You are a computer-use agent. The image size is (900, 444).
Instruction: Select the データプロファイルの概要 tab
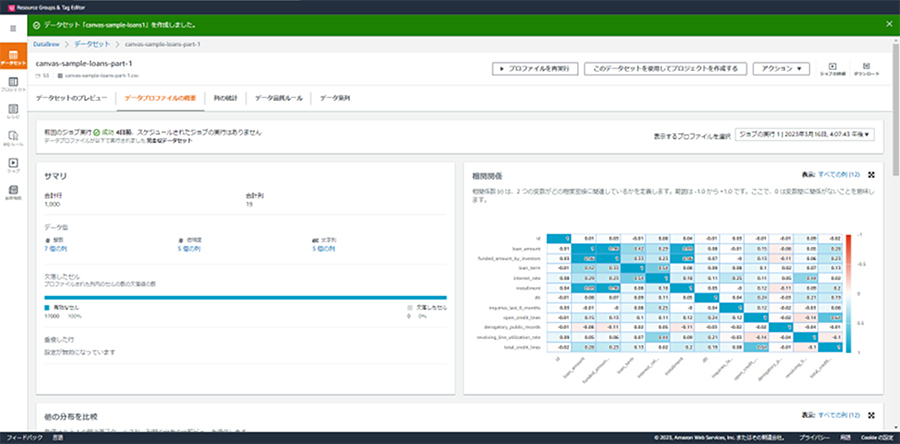coord(160,98)
